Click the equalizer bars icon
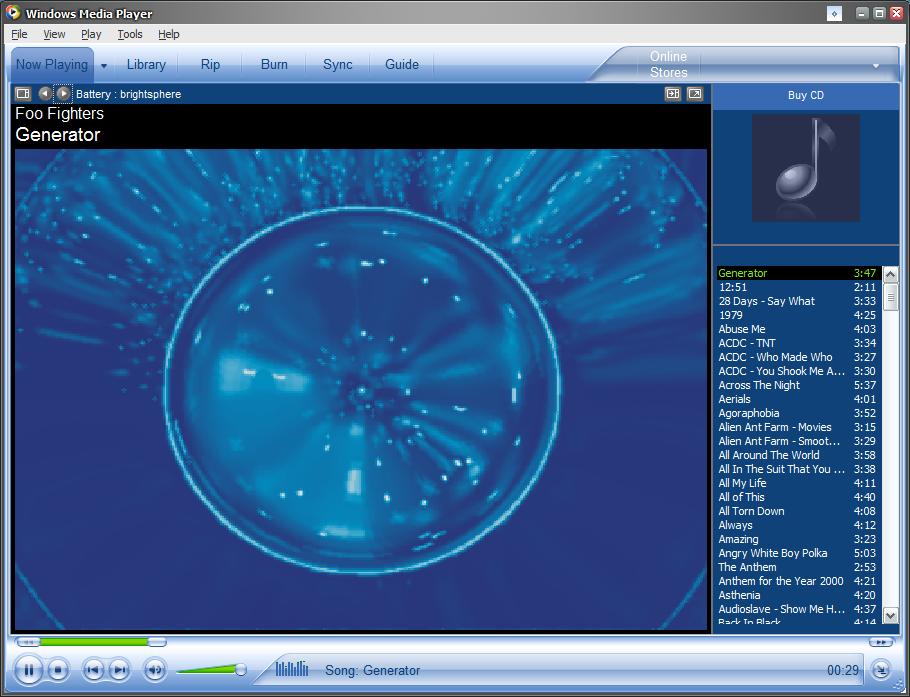 point(291,669)
